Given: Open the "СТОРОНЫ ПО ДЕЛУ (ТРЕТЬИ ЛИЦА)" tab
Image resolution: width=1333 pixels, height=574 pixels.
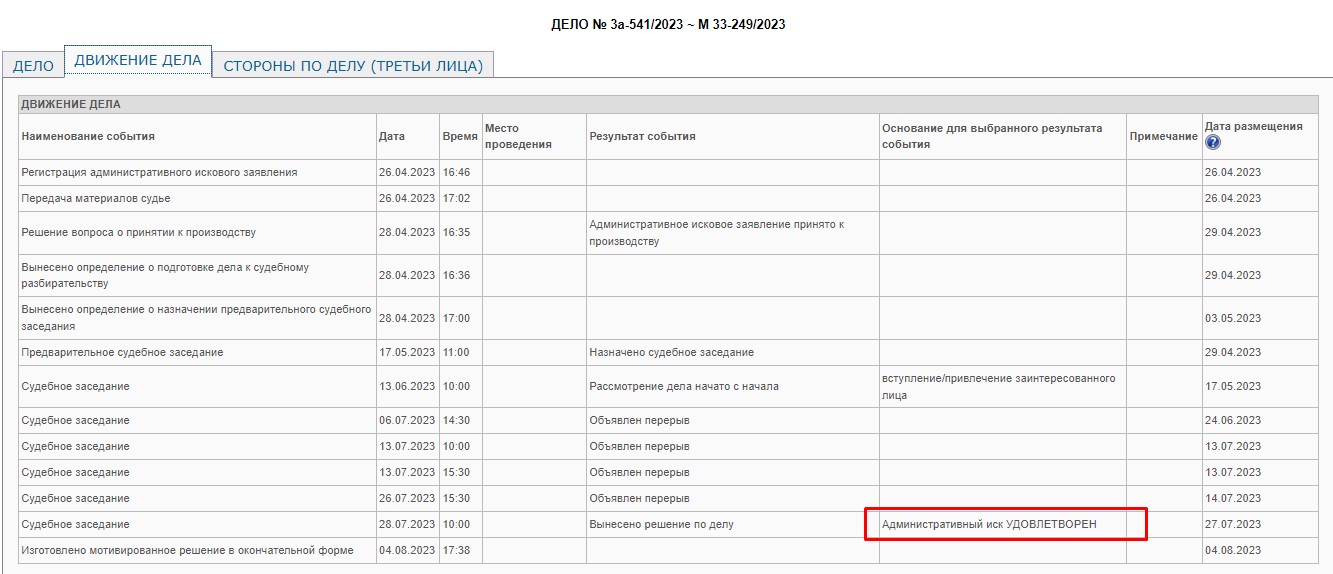Looking at the screenshot, I should 353,66.
